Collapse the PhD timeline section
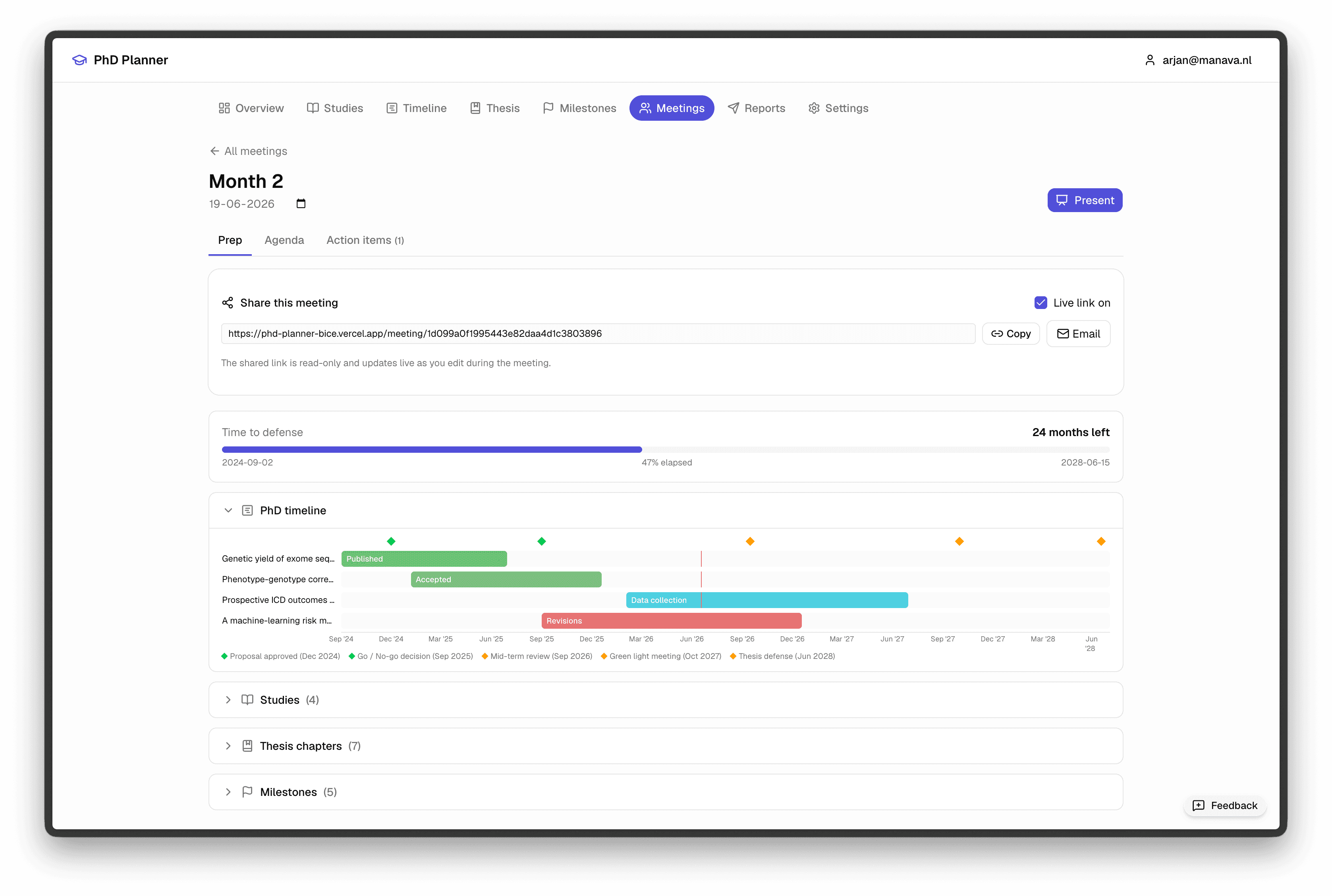This screenshot has height=896, width=1332. (x=228, y=510)
